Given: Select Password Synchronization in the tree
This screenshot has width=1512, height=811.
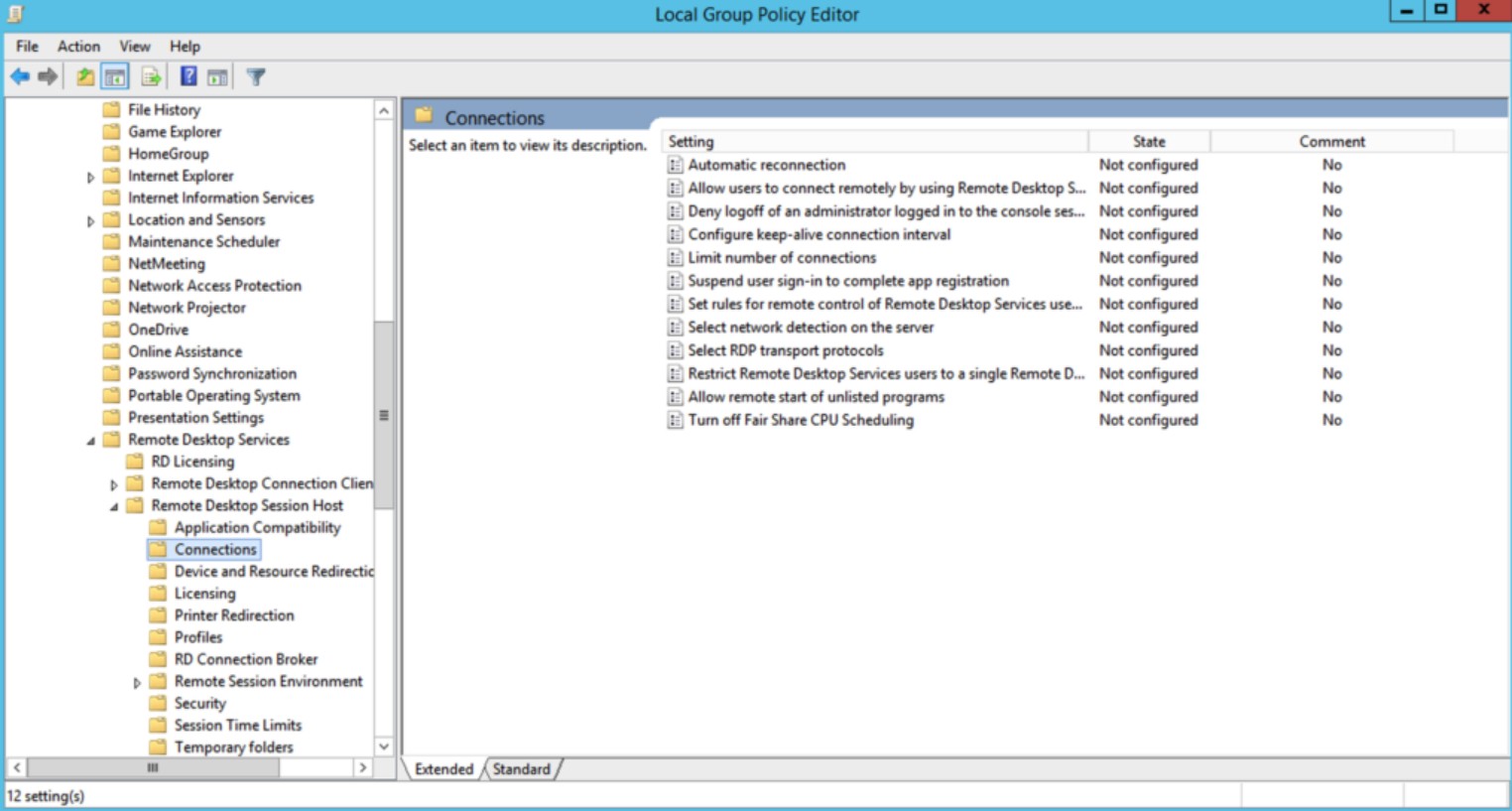Looking at the screenshot, I should (212, 374).
